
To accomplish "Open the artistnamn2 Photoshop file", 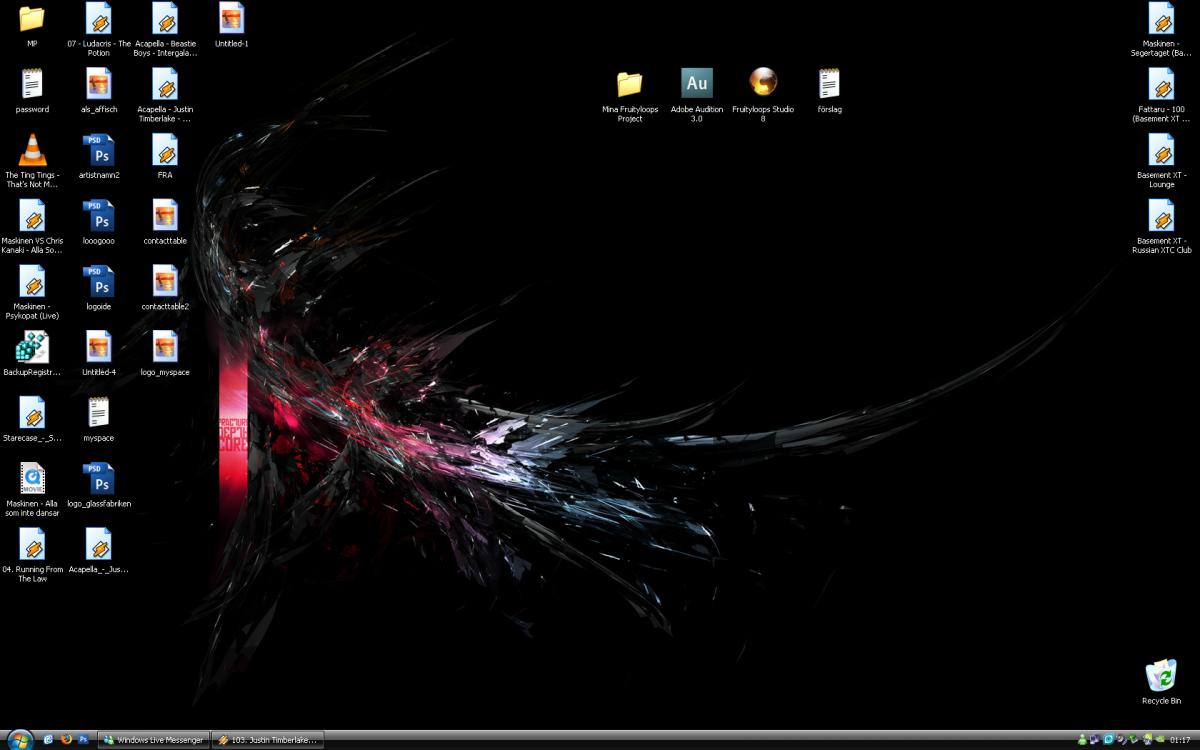I will 98,150.
